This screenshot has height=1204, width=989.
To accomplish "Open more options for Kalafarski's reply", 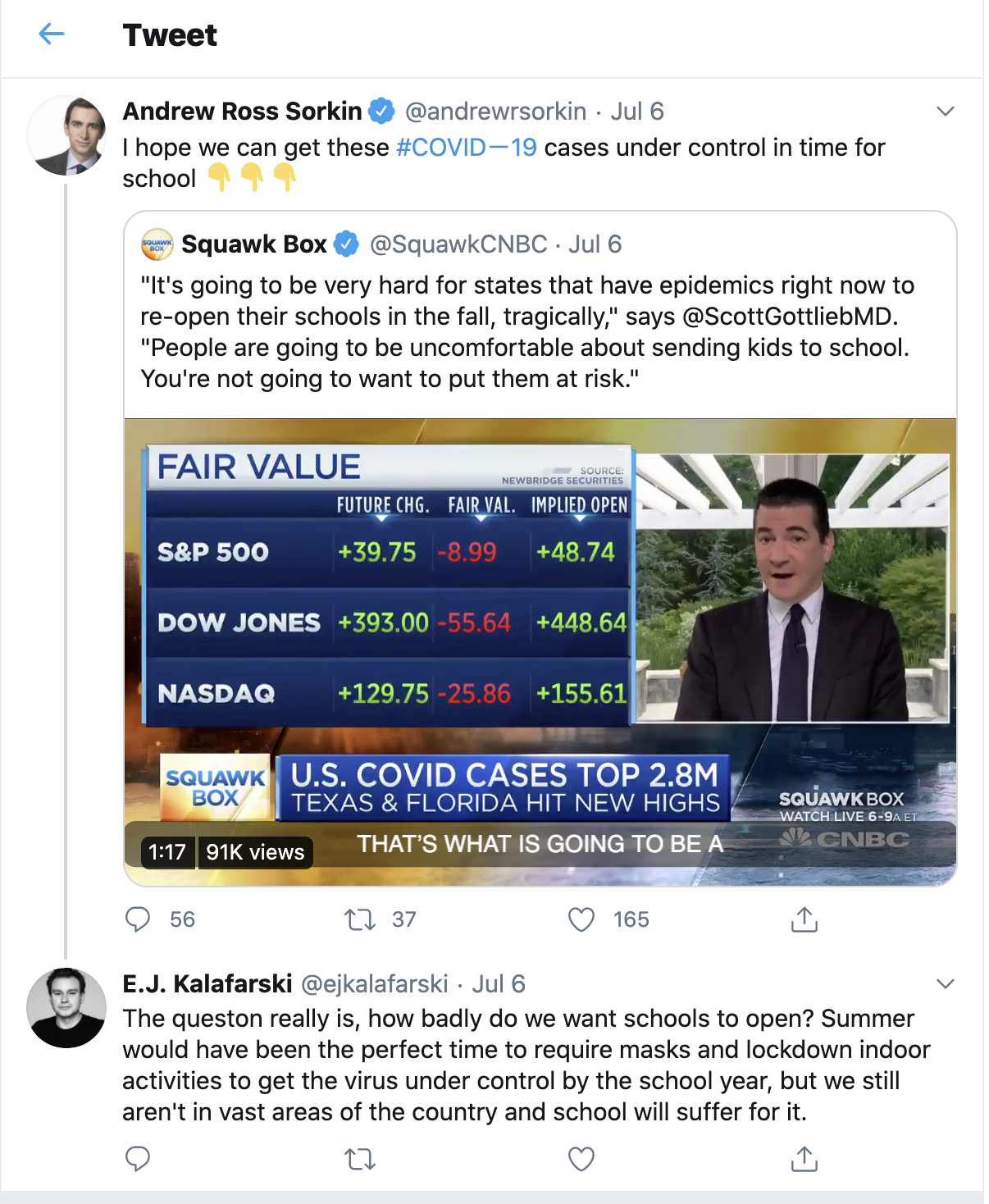I will (946, 983).
